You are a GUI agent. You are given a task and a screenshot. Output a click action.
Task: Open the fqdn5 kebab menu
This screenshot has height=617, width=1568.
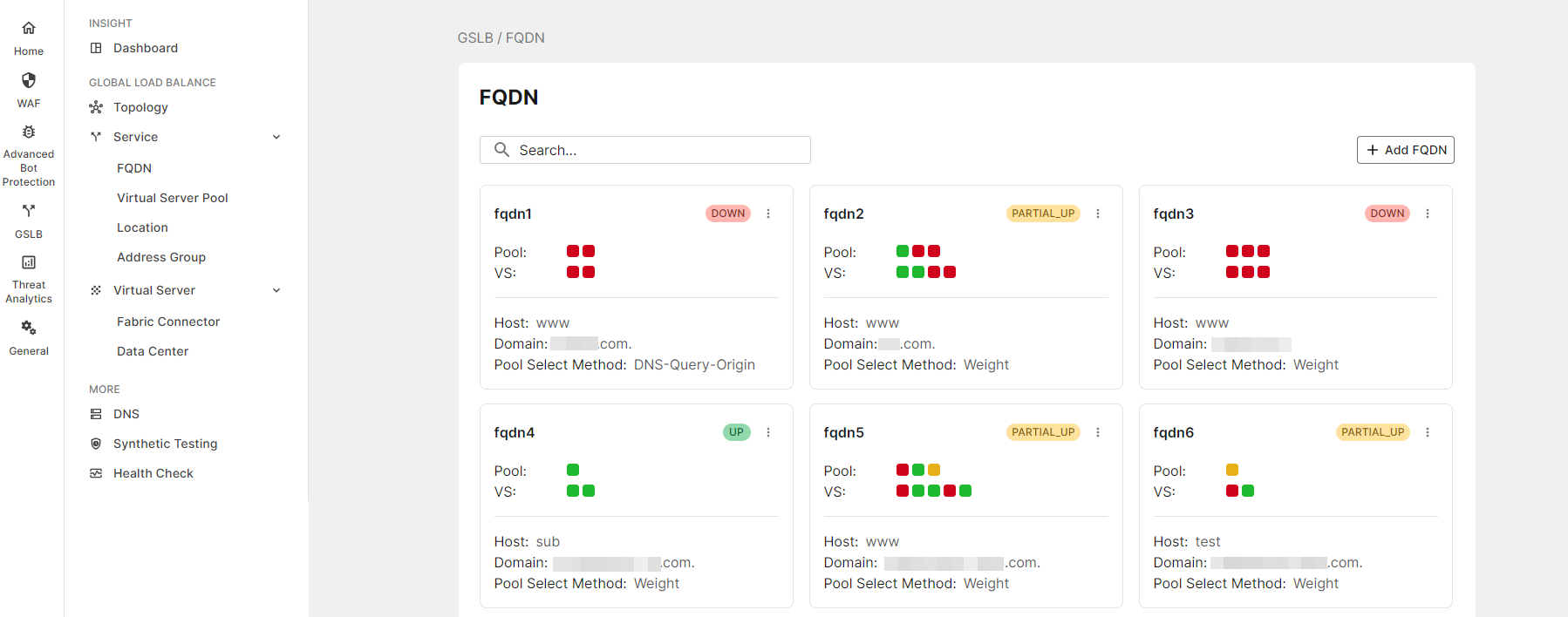(1098, 432)
